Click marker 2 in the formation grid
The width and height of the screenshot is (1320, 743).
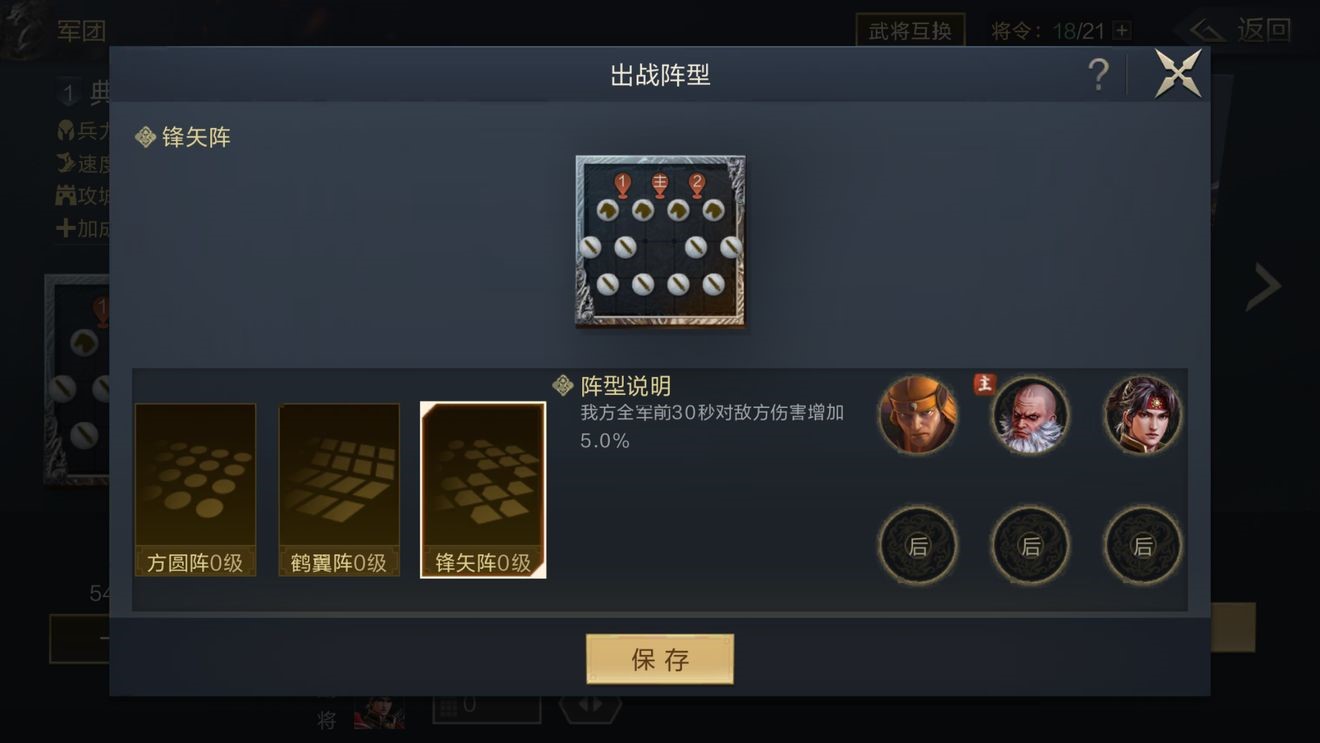(x=697, y=185)
